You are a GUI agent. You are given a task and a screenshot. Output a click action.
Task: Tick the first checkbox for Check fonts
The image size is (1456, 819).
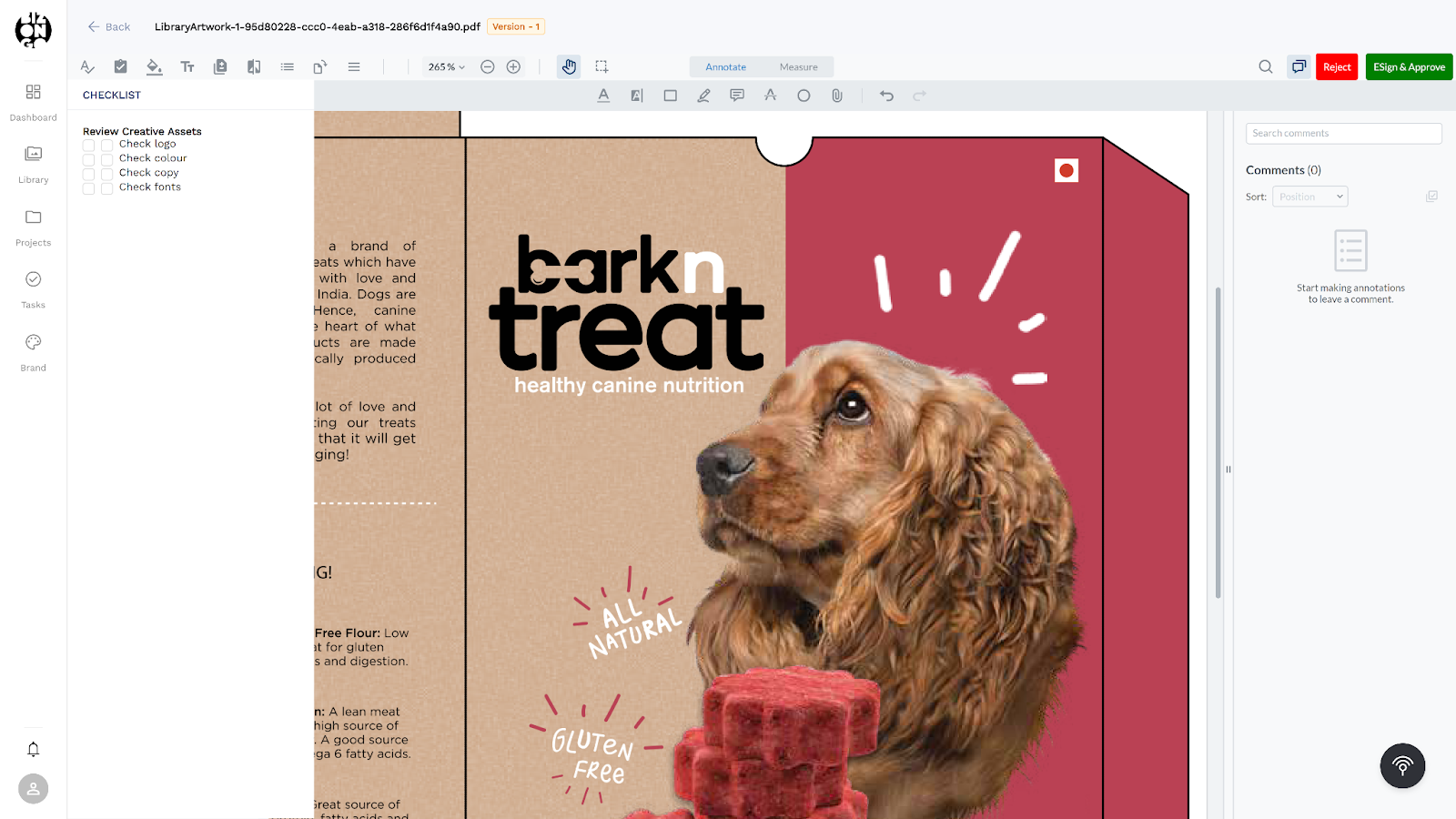[x=88, y=188]
